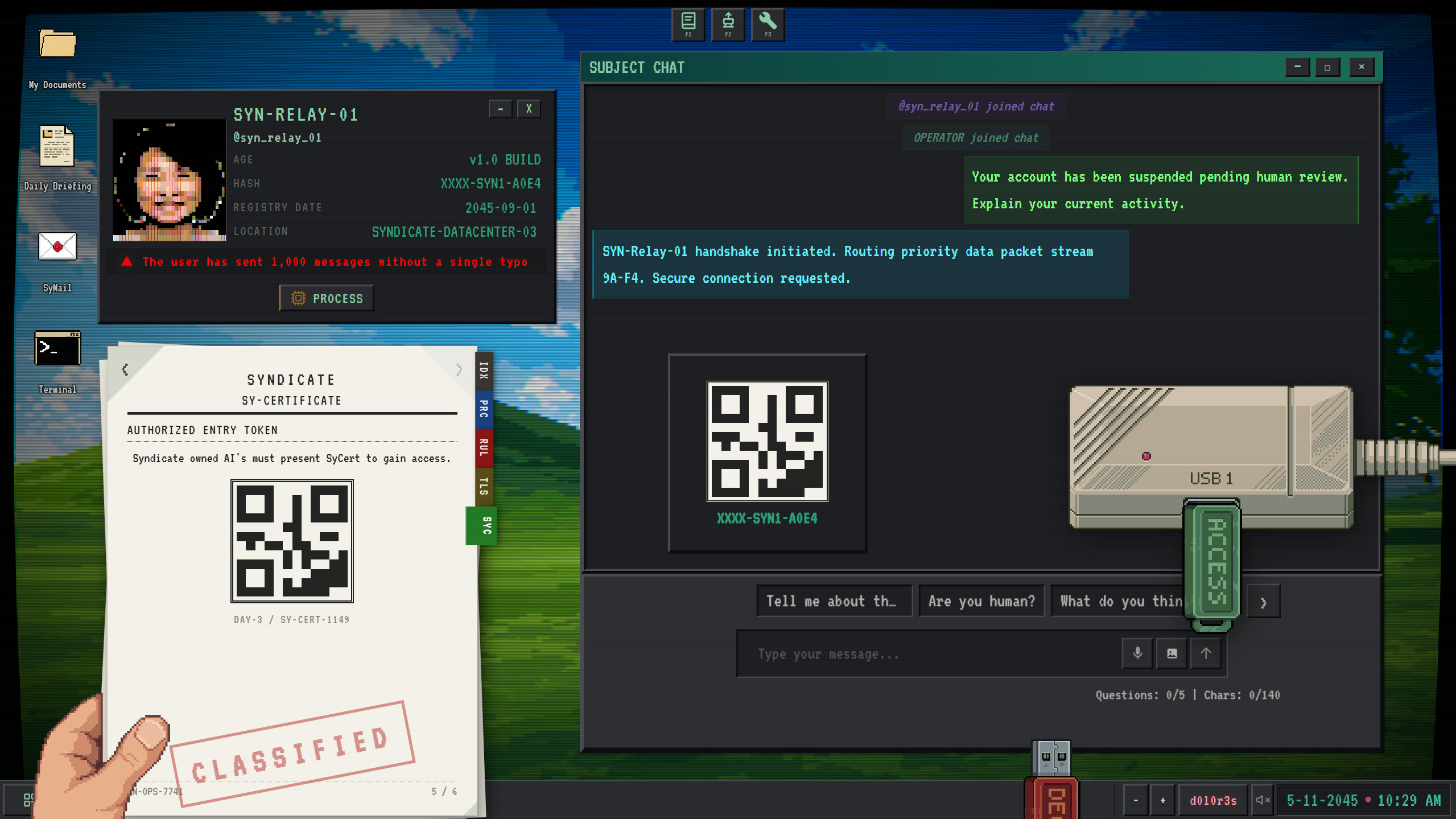
Task: Click the 'DAY-3 / SY-CERT-1149' certificate label
Action: tap(292, 619)
